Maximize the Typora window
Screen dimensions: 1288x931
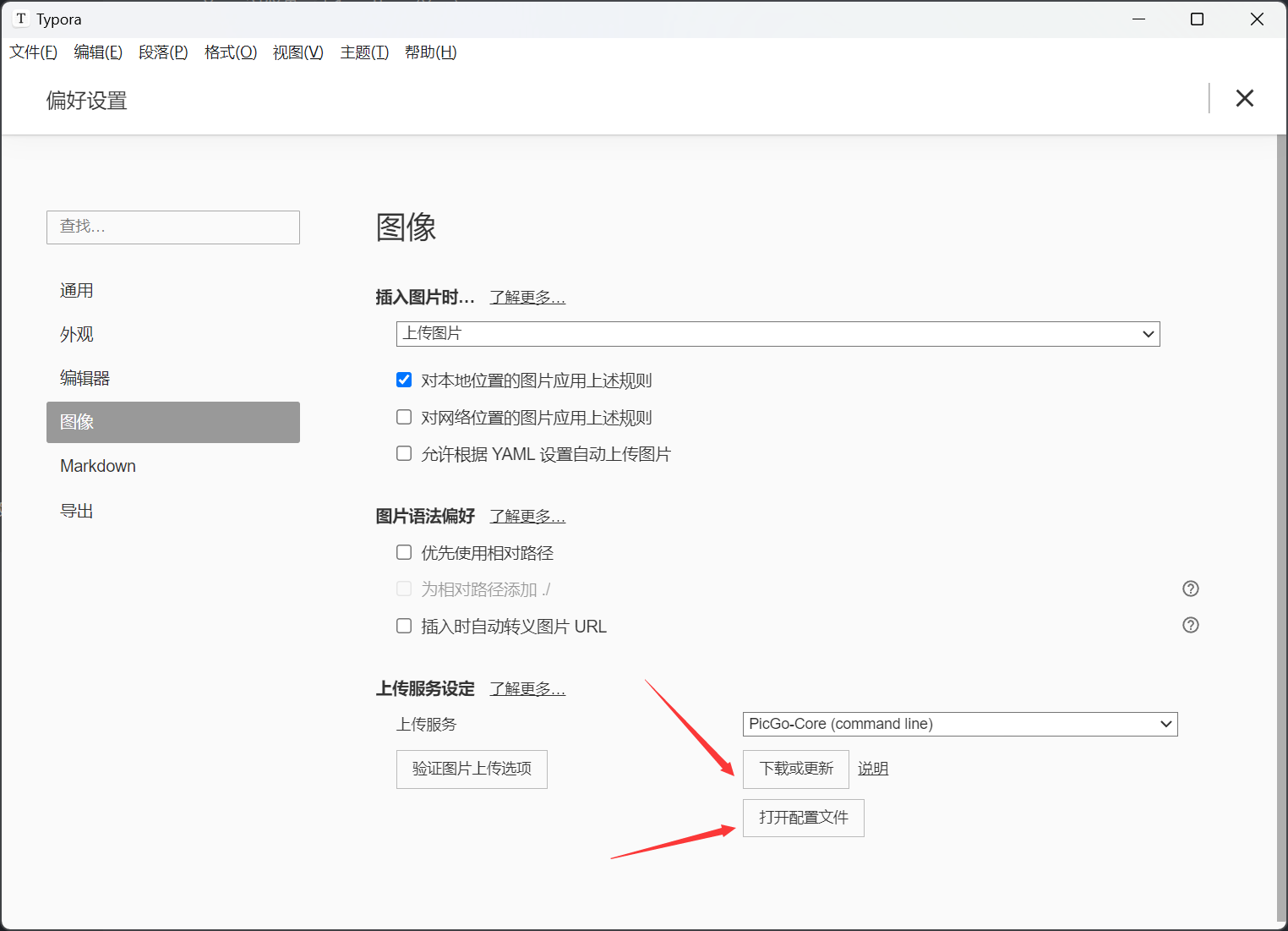[x=1197, y=19]
